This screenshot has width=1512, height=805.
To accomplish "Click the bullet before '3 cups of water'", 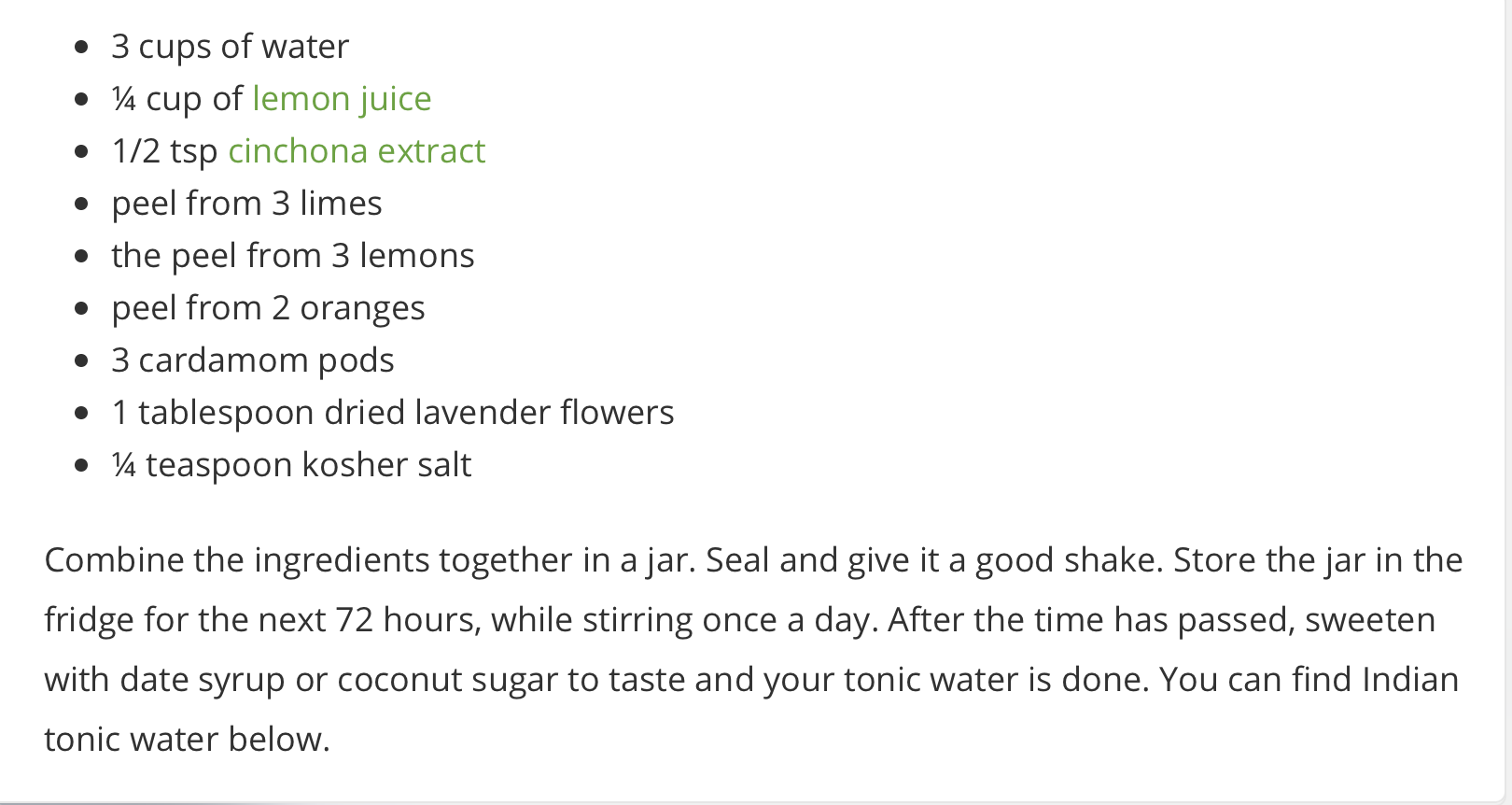I will click(83, 47).
